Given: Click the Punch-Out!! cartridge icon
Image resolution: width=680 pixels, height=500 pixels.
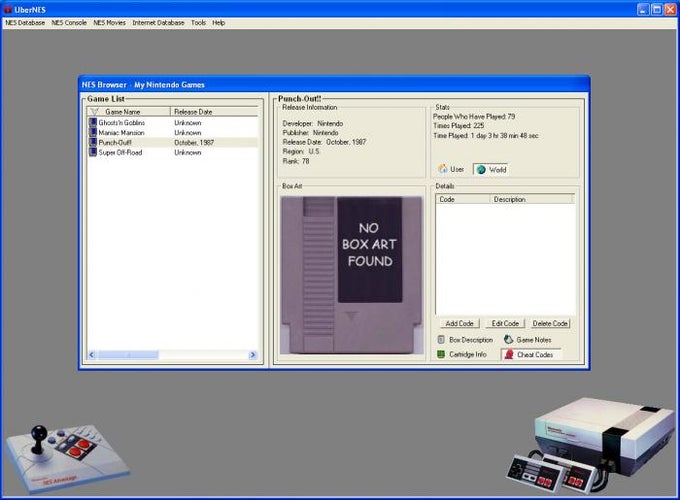Looking at the screenshot, I should pos(93,142).
